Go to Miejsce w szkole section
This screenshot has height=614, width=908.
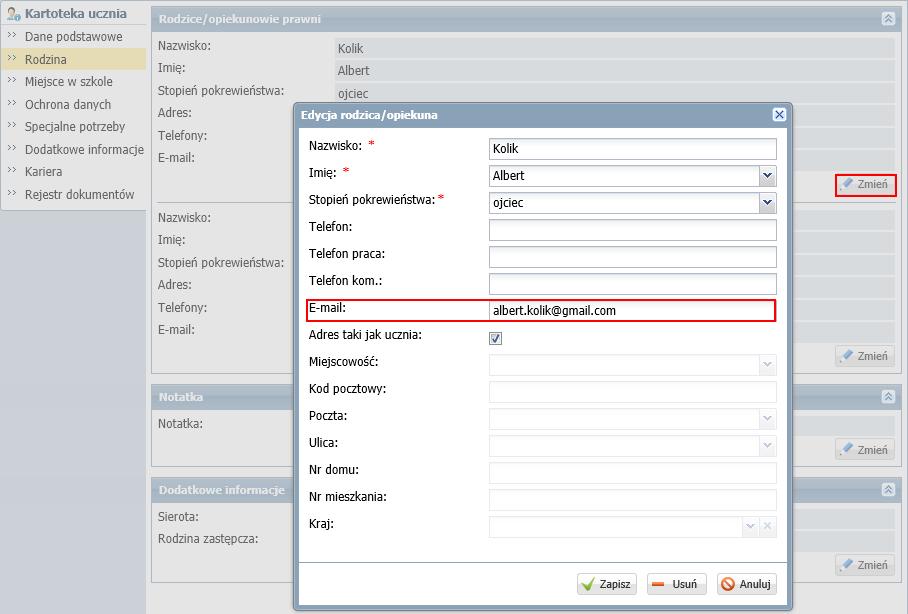coord(68,82)
